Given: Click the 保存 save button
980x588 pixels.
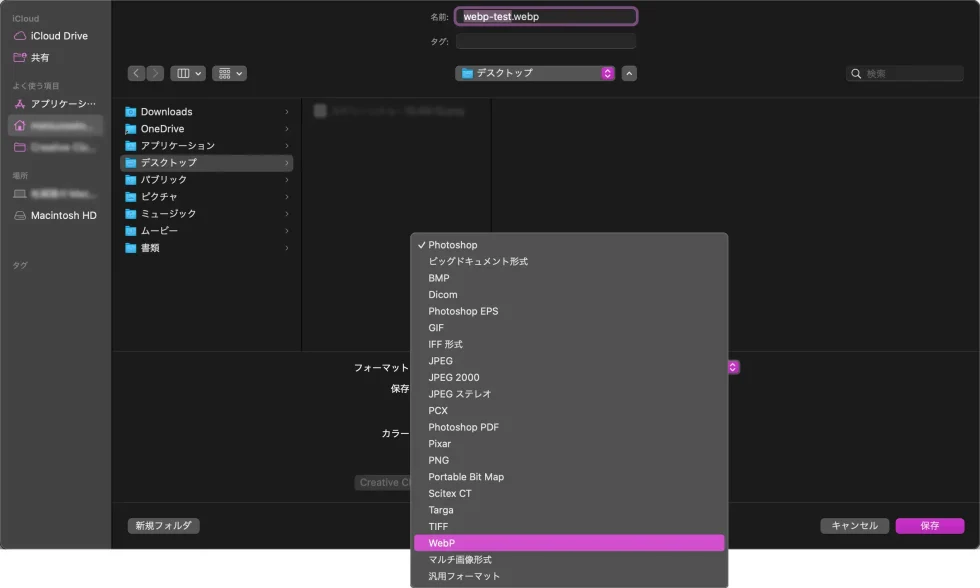Looking at the screenshot, I should pyautogui.click(x=929, y=526).
